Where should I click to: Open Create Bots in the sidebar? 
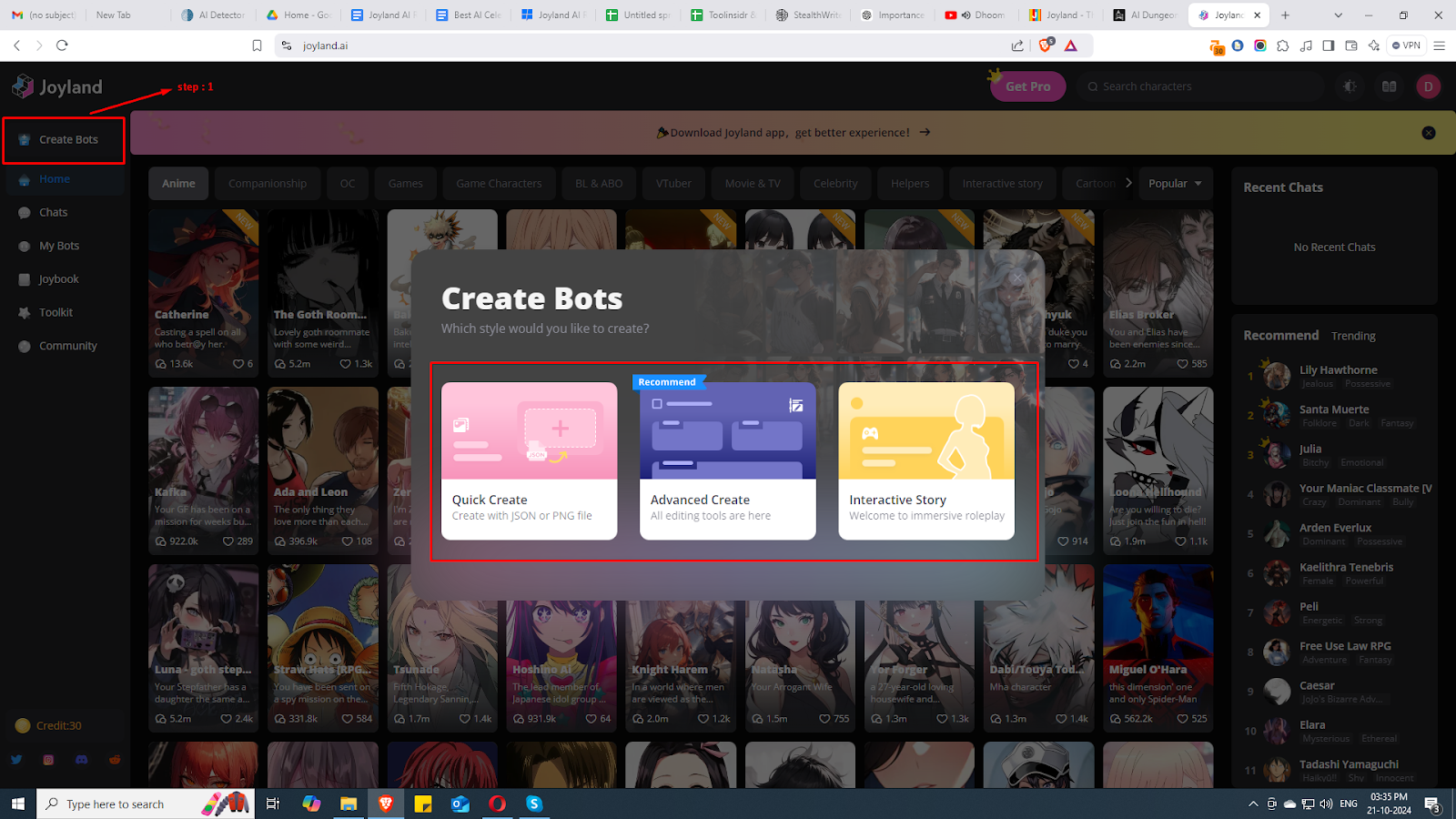[x=64, y=140]
